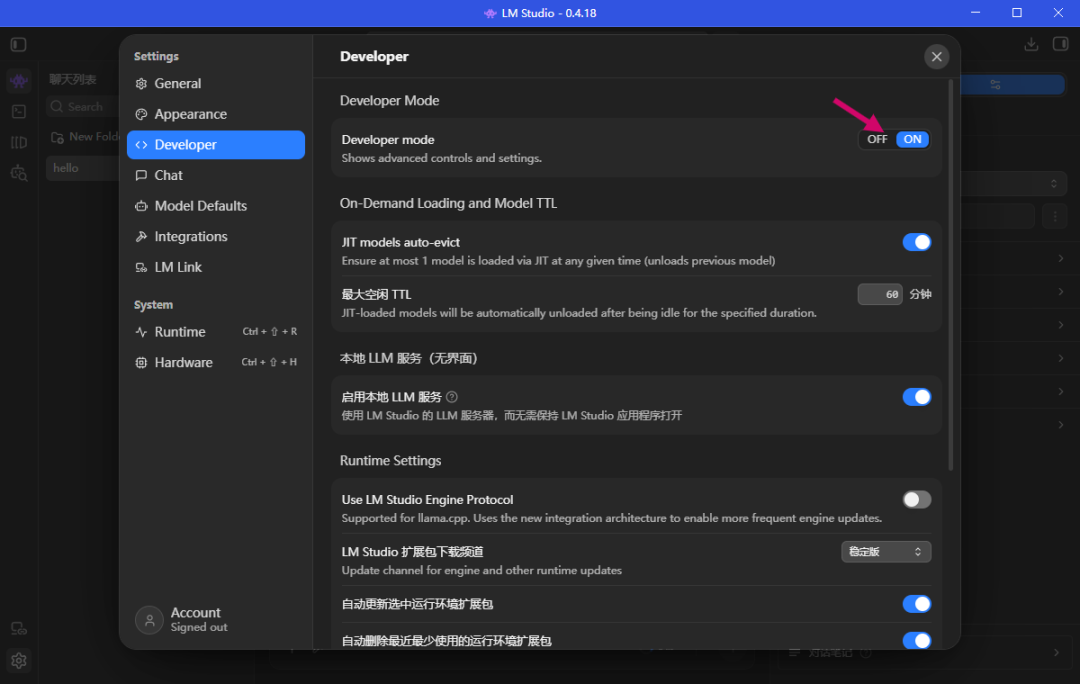The width and height of the screenshot is (1080, 684).
Task: Click the Developer dialog heading
Action: click(374, 56)
